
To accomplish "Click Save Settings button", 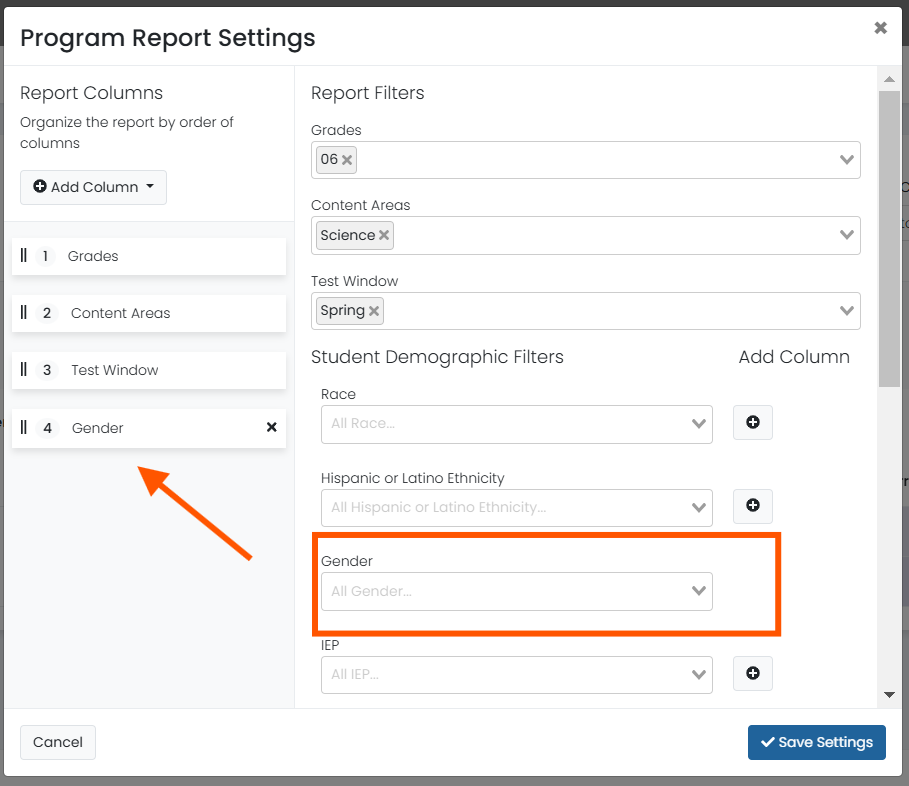I will 816,742.
